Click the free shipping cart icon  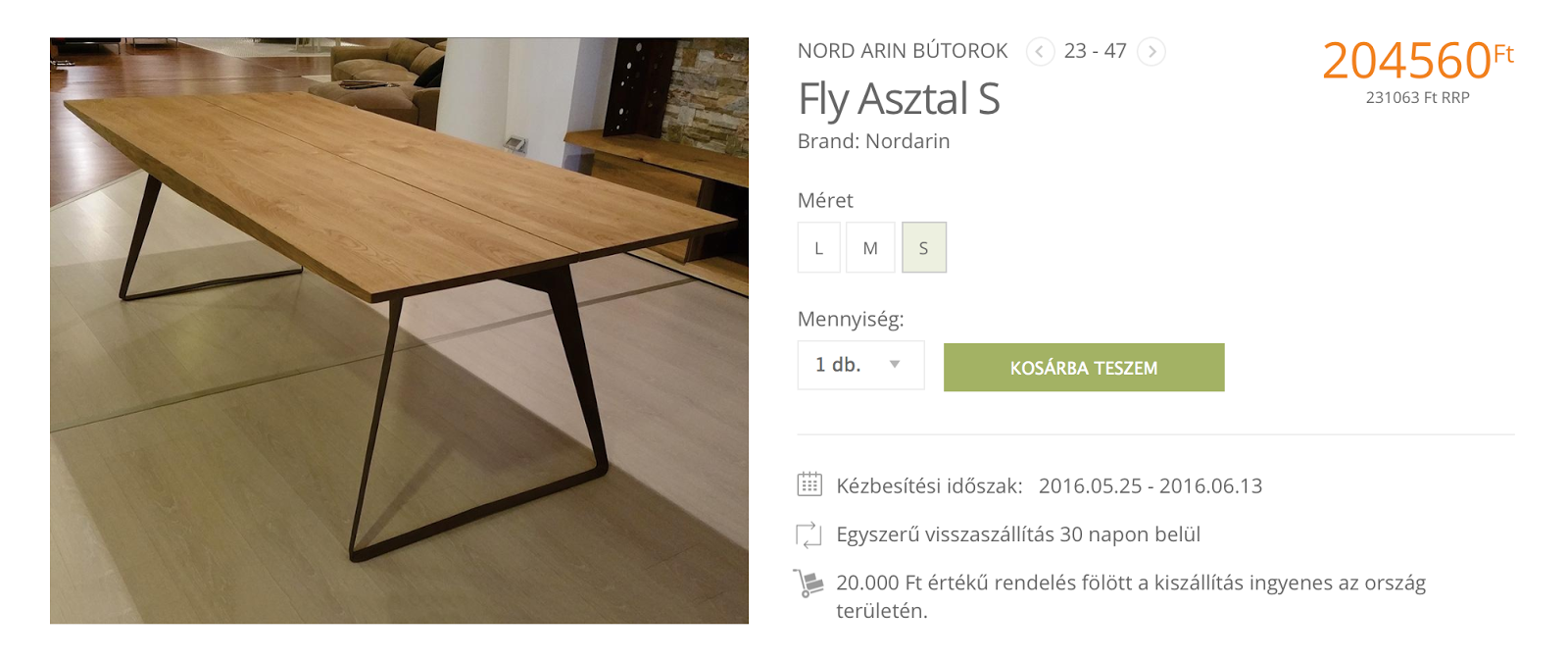(808, 583)
